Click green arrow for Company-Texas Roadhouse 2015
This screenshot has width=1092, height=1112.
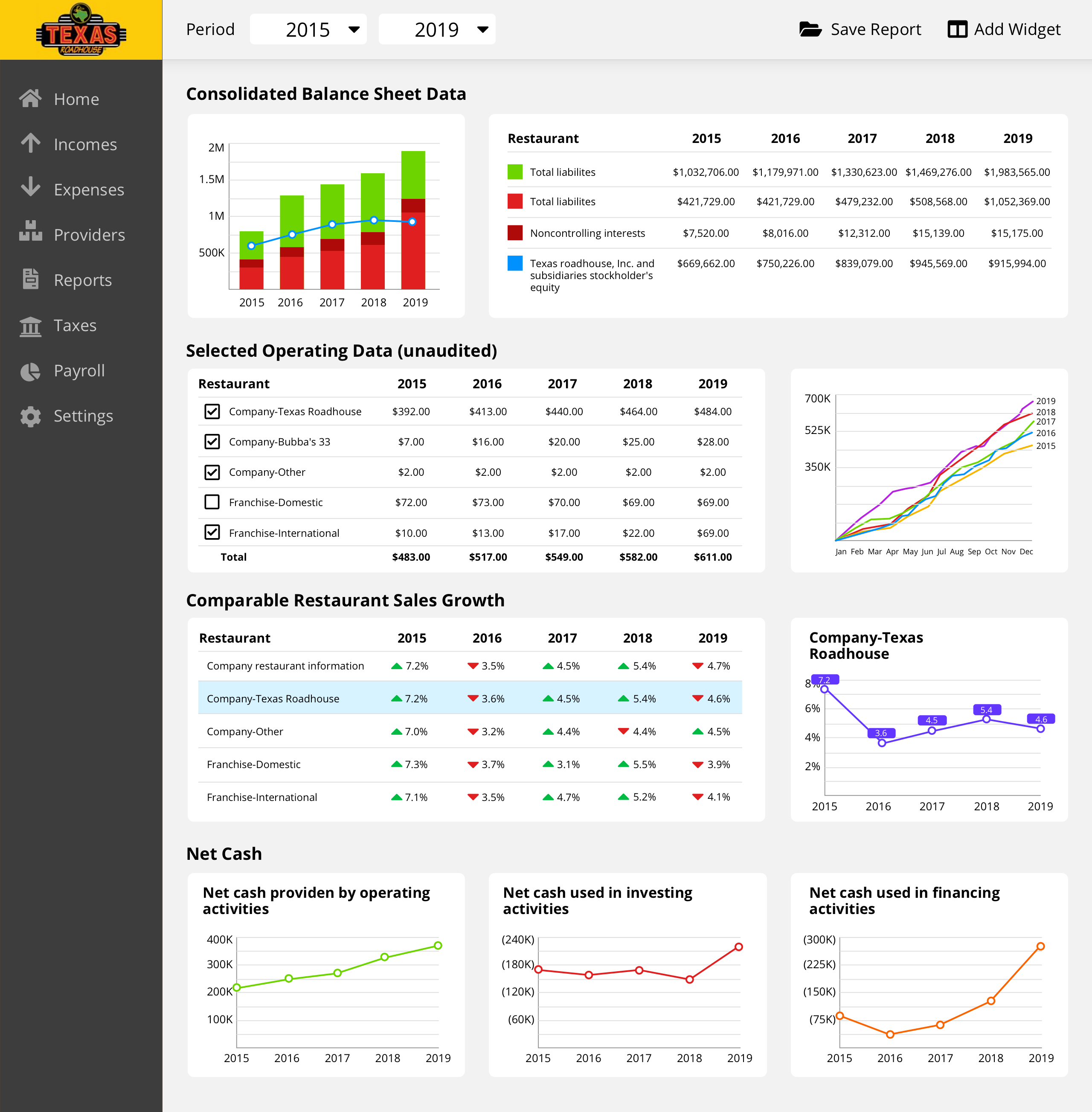coord(396,698)
